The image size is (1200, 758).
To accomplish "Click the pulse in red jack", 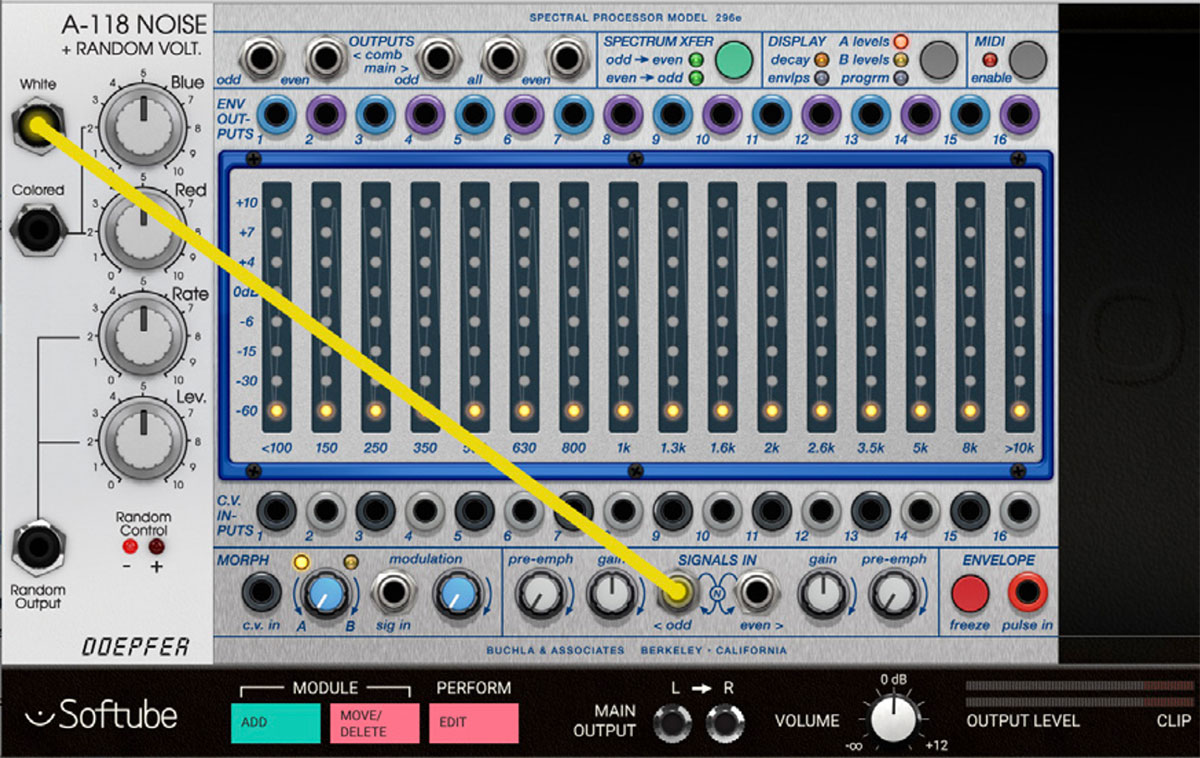I will [x=1027, y=594].
